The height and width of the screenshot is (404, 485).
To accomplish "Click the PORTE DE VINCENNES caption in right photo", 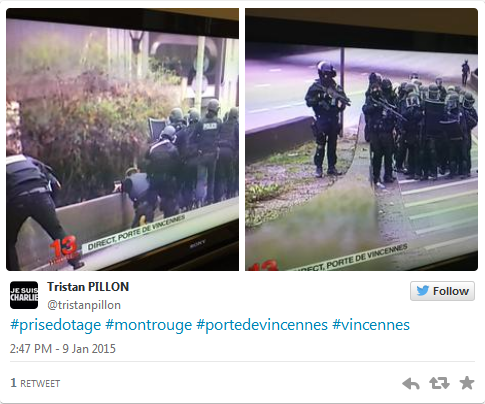I will (x=367, y=258).
